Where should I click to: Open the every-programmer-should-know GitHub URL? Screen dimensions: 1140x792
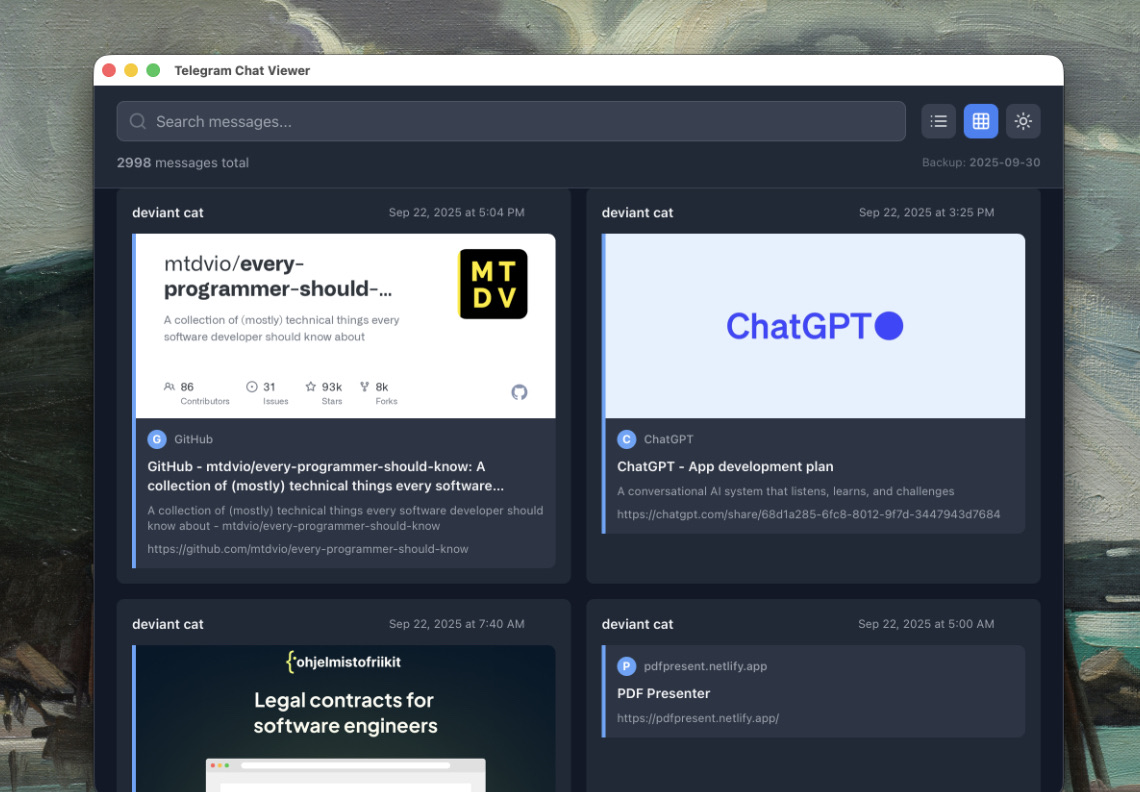coord(308,549)
